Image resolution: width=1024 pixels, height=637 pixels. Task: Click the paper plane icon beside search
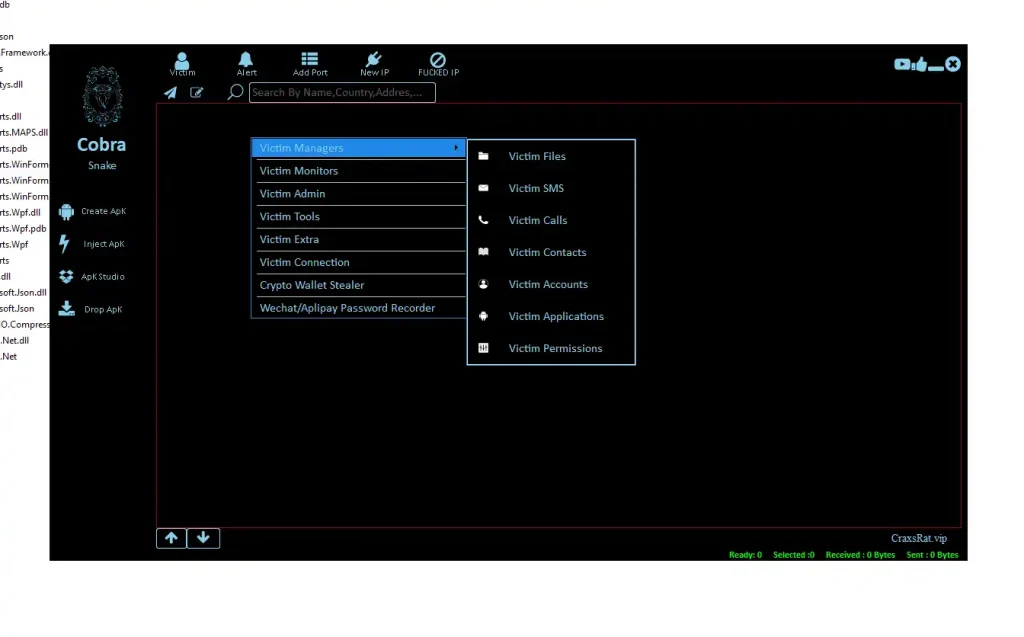pyautogui.click(x=171, y=93)
